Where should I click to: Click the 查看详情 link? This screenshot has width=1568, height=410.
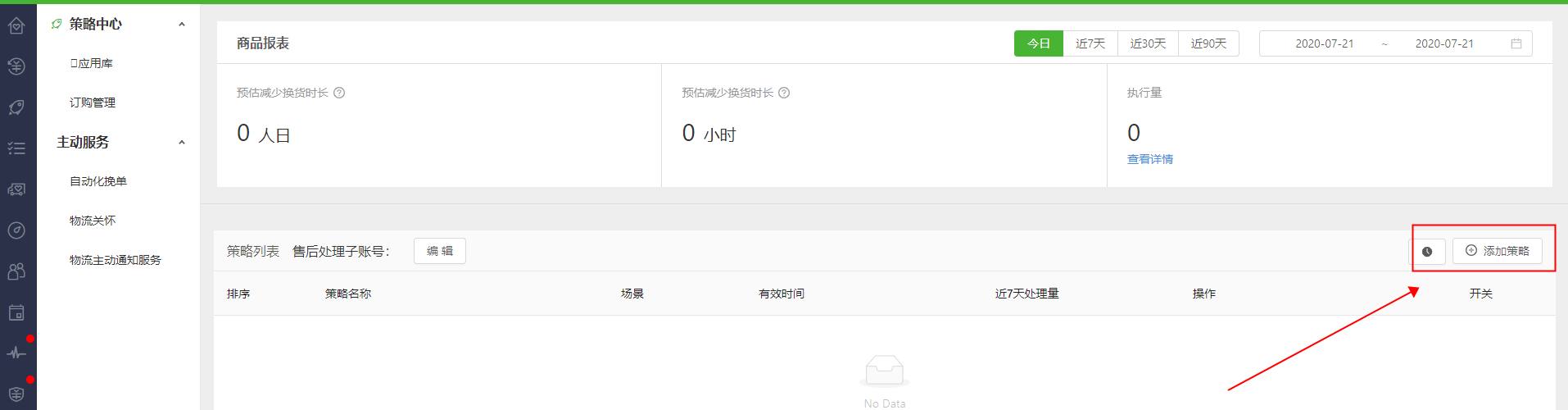pos(1150,159)
